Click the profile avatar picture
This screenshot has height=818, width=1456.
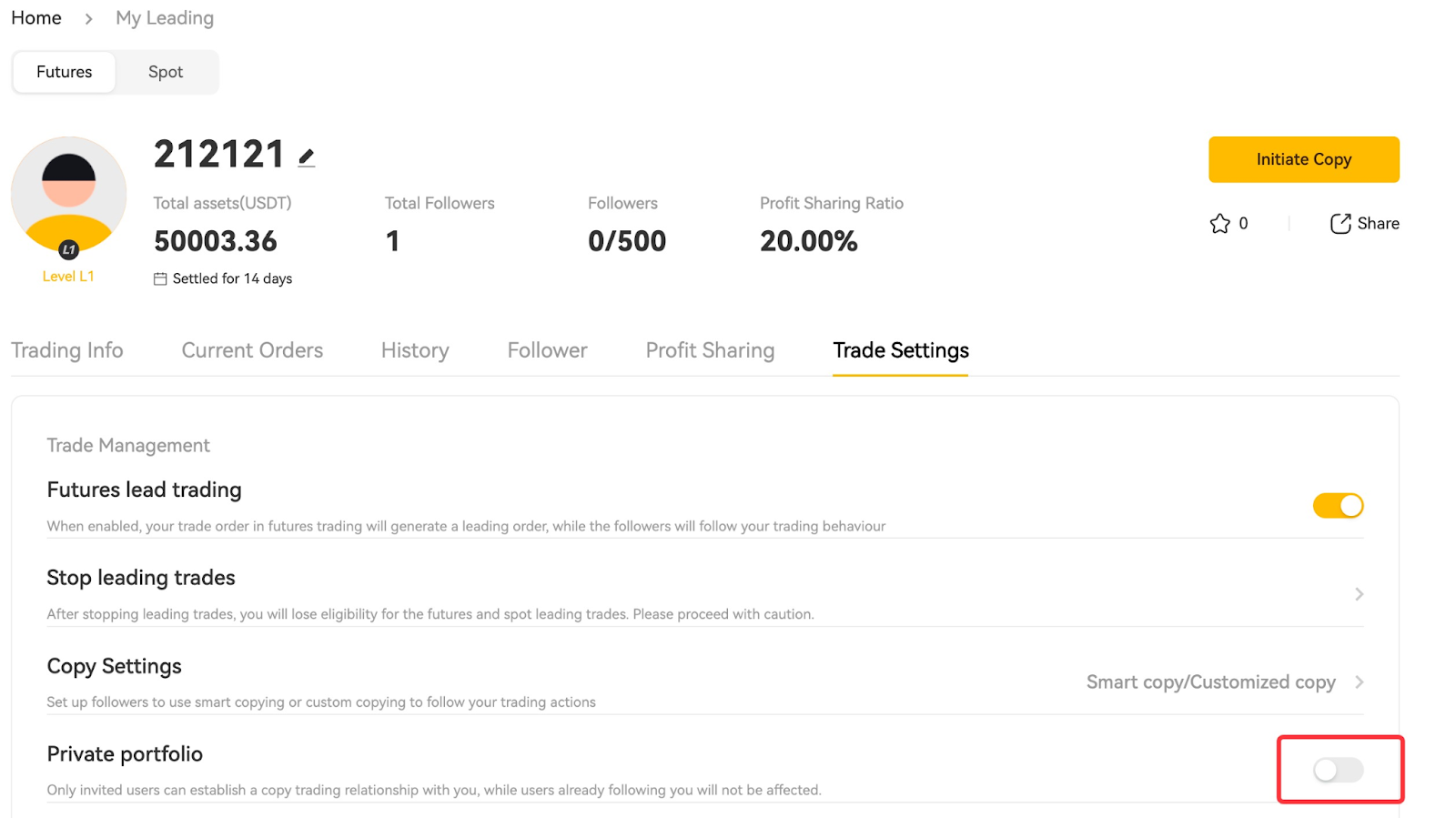click(x=68, y=193)
